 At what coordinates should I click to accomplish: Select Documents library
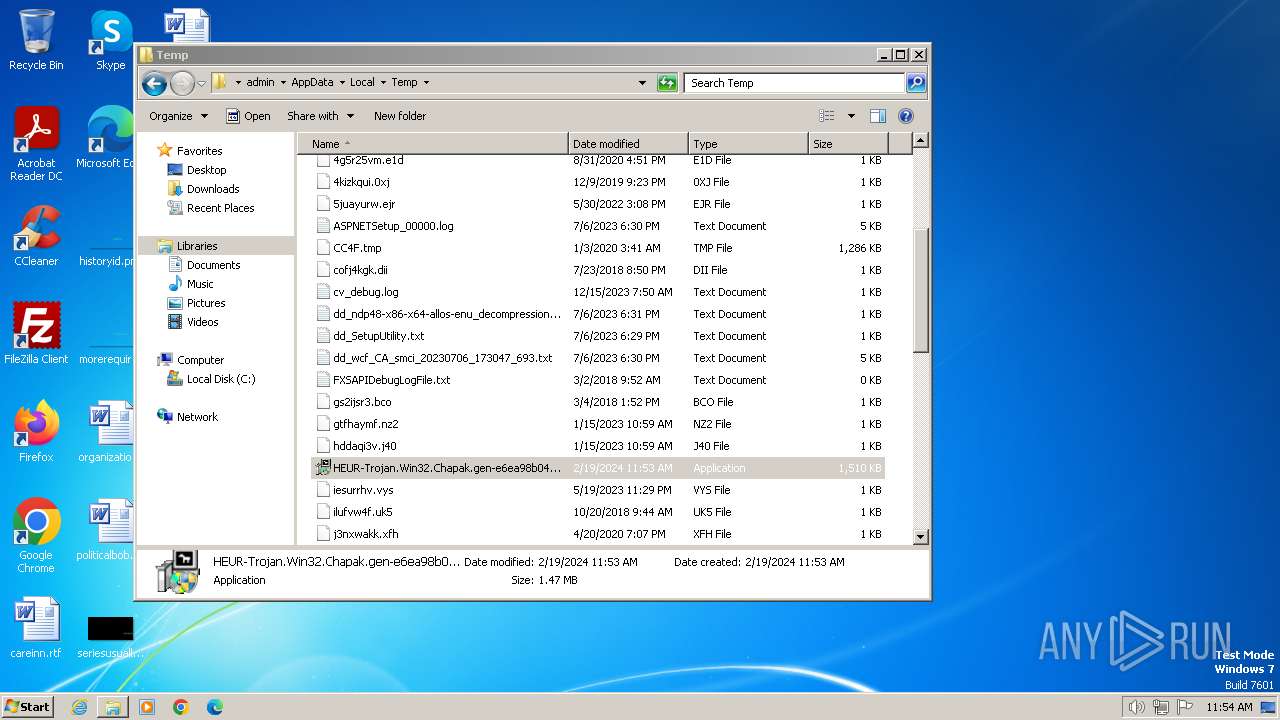(x=213, y=265)
